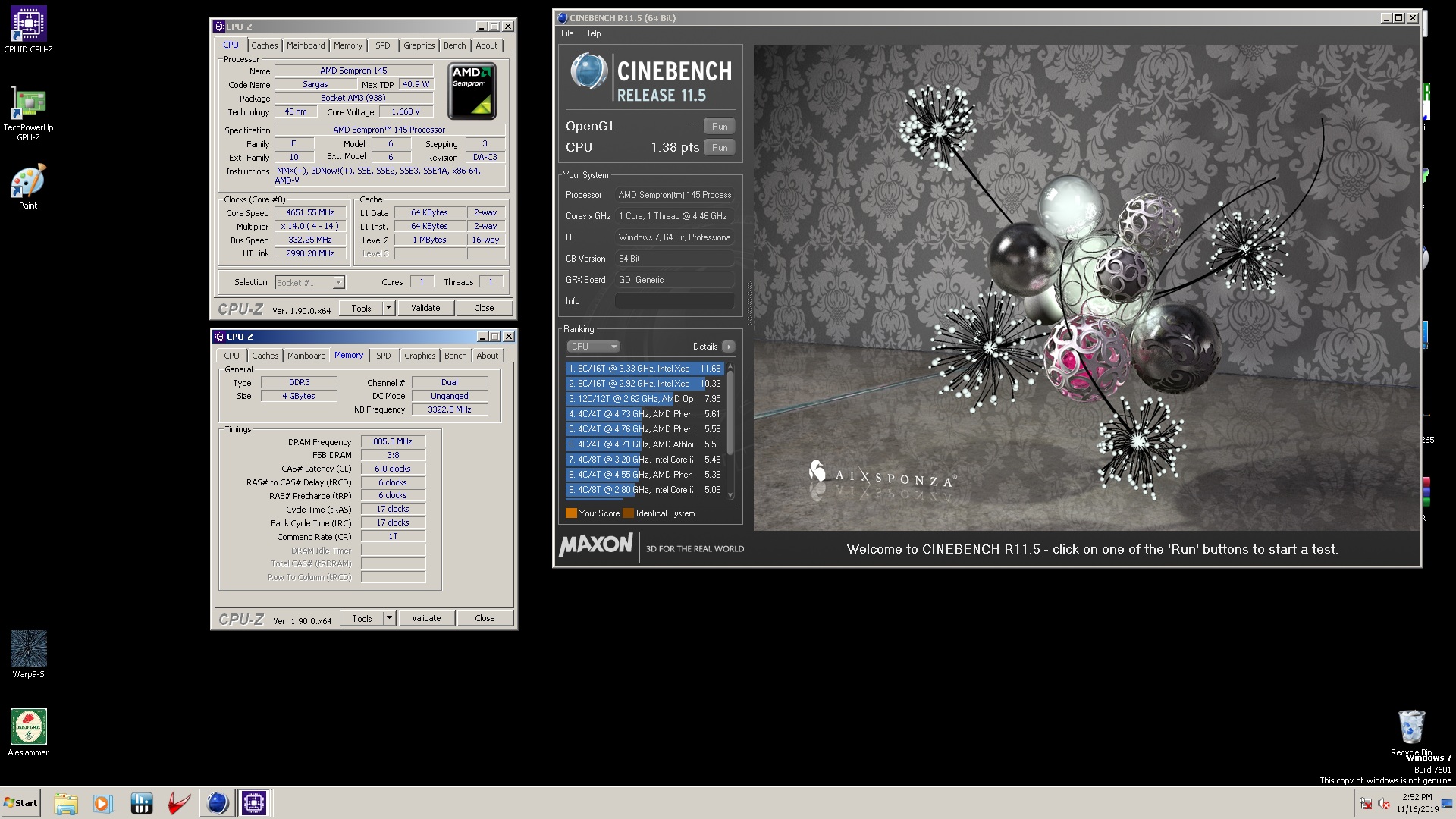Open the red swoosh taskbar application
The width and height of the screenshot is (1456, 819).
click(x=179, y=803)
